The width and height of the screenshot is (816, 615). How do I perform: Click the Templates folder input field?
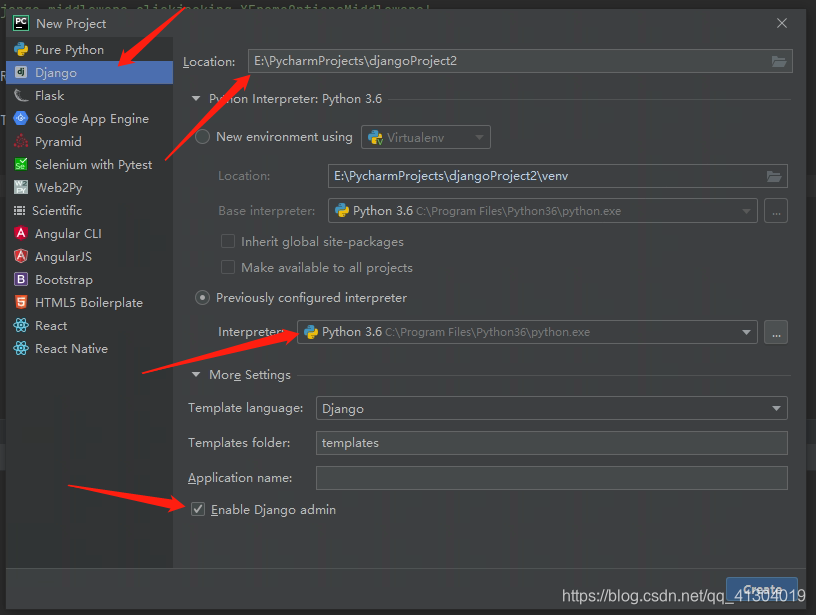click(552, 443)
